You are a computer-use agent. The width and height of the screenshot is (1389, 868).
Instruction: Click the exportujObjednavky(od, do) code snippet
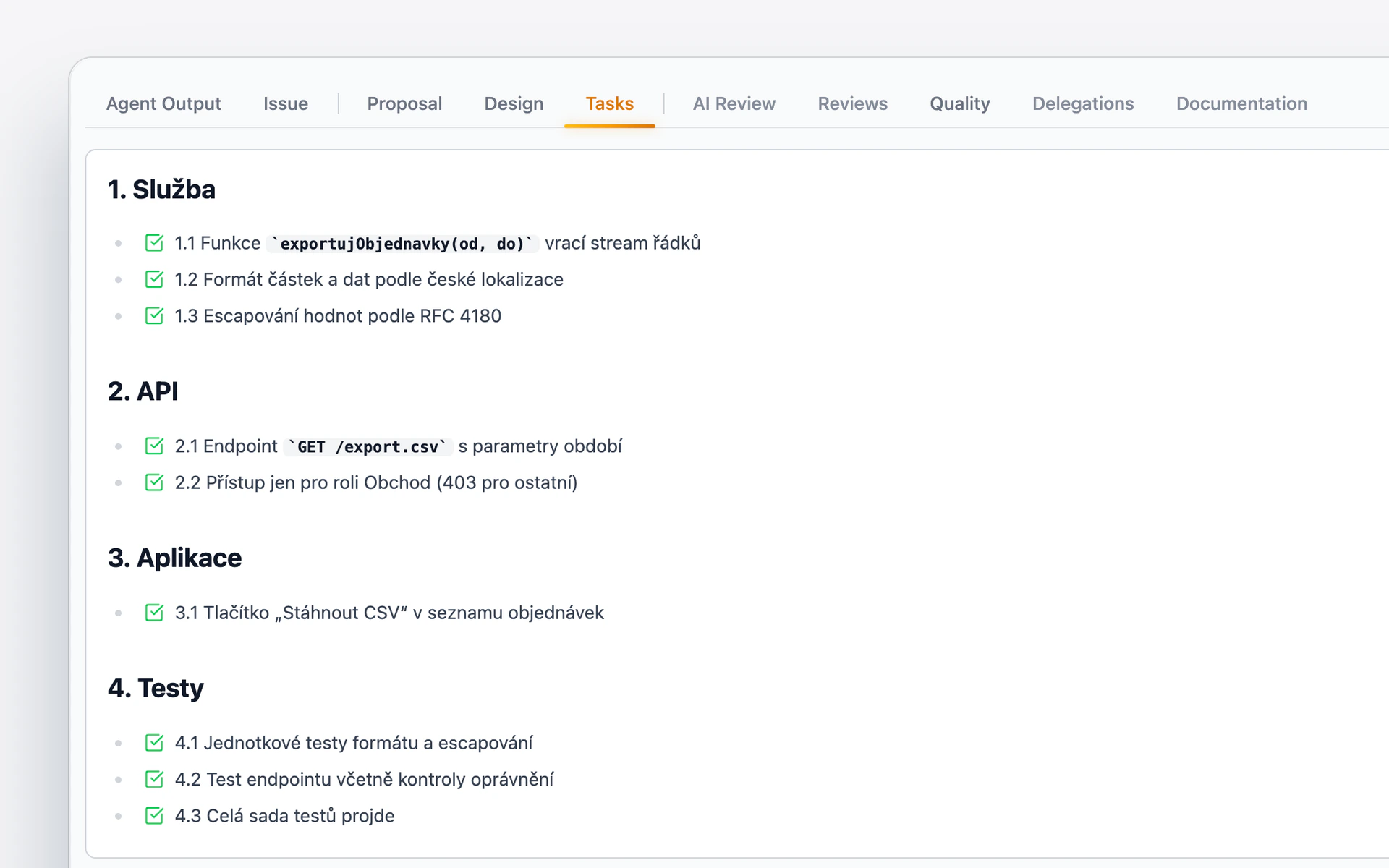402,244
